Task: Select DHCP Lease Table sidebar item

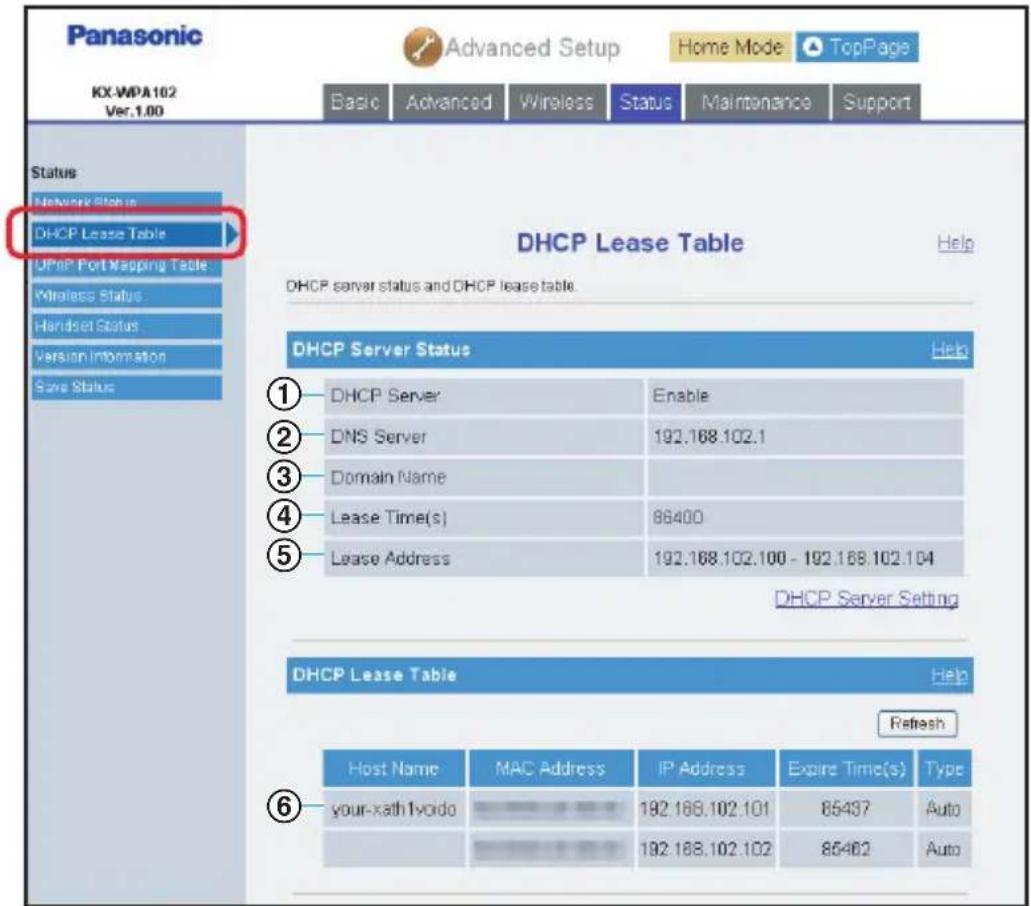Action: click(x=126, y=234)
